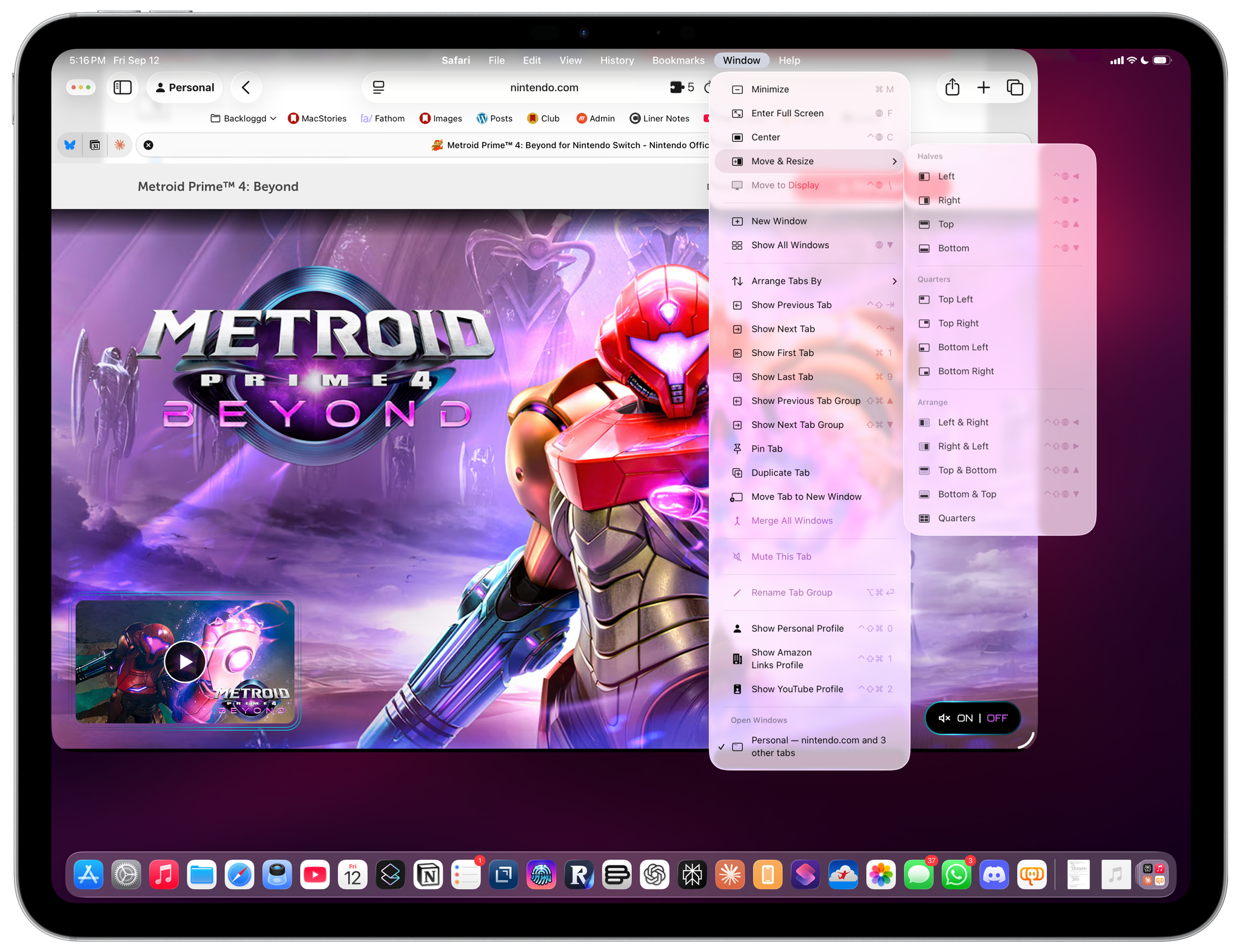Open the page settings icon in the address bar
The height and width of the screenshot is (952, 1242).
(x=378, y=87)
